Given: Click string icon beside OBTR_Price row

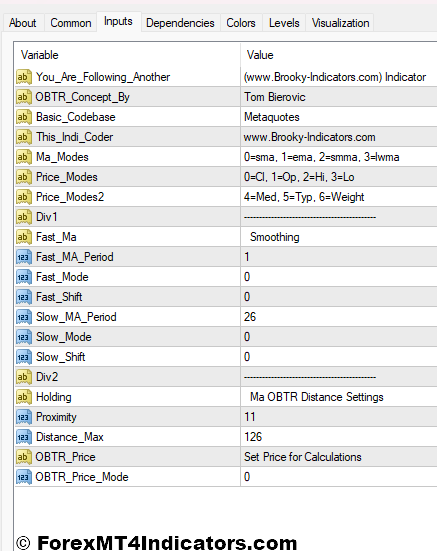Looking at the screenshot, I should [x=24, y=457].
